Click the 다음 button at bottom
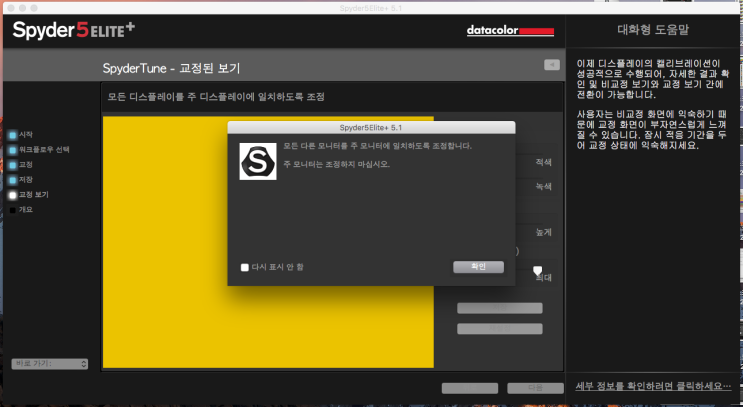743x407 pixels. [x=535, y=388]
